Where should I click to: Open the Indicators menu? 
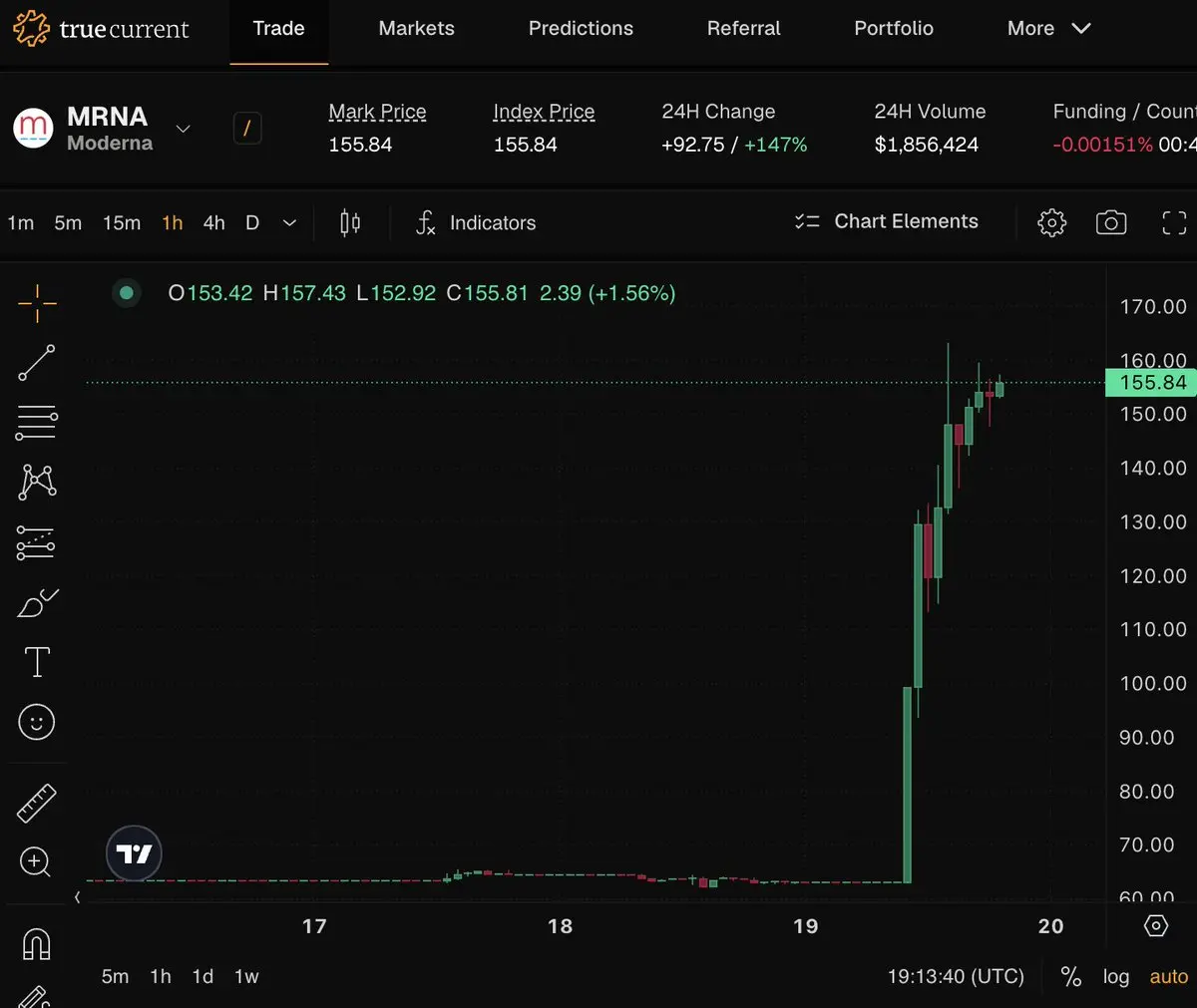pyautogui.click(x=476, y=222)
